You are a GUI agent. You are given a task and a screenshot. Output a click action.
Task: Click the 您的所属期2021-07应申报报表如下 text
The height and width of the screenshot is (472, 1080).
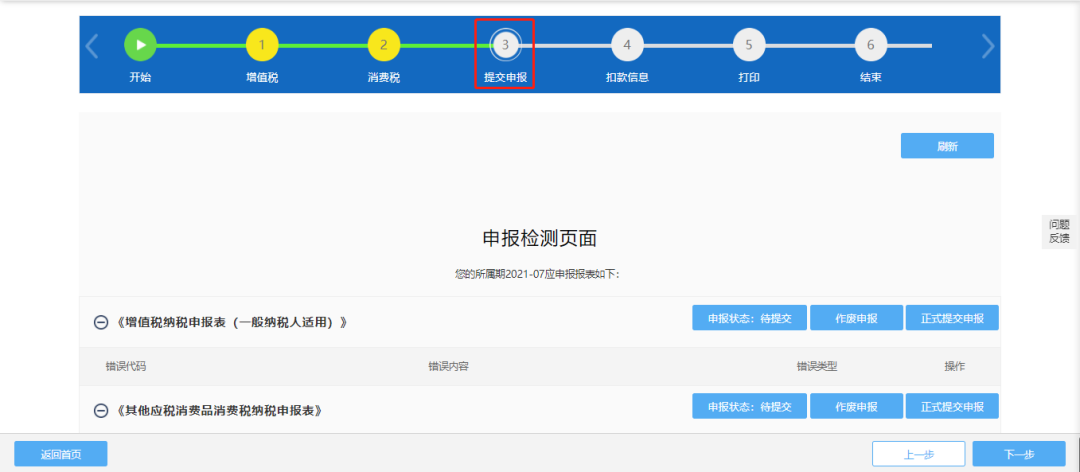pos(537,274)
